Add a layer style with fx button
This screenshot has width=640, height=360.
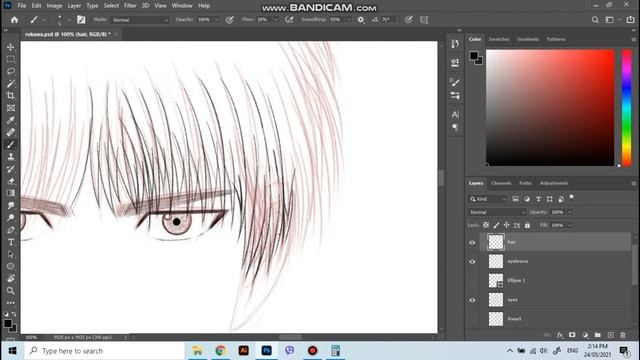pyautogui.click(x=560, y=335)
